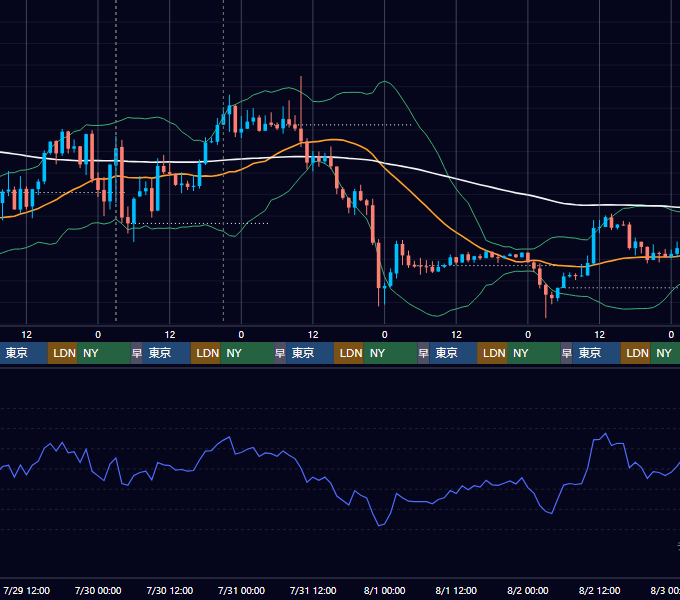Select the LDN session block on 7/30
The height and width of the screenshot is (600, 680).
point(206,353)
